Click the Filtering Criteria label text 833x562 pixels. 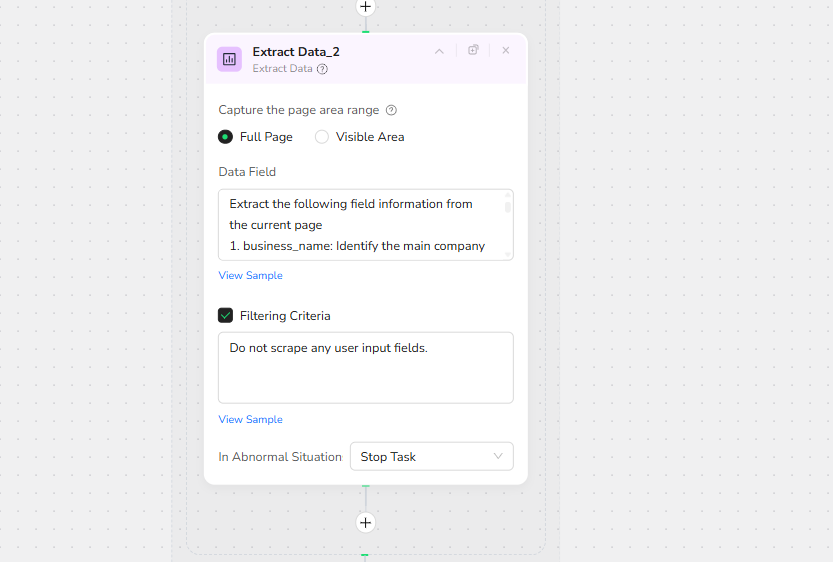click(x=285, y=316)
